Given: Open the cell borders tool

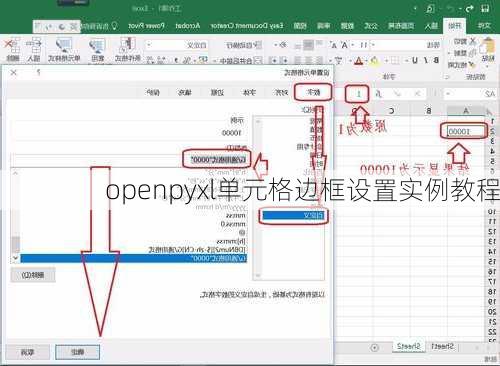Looking at the screenshot, I should pos(395,61).
